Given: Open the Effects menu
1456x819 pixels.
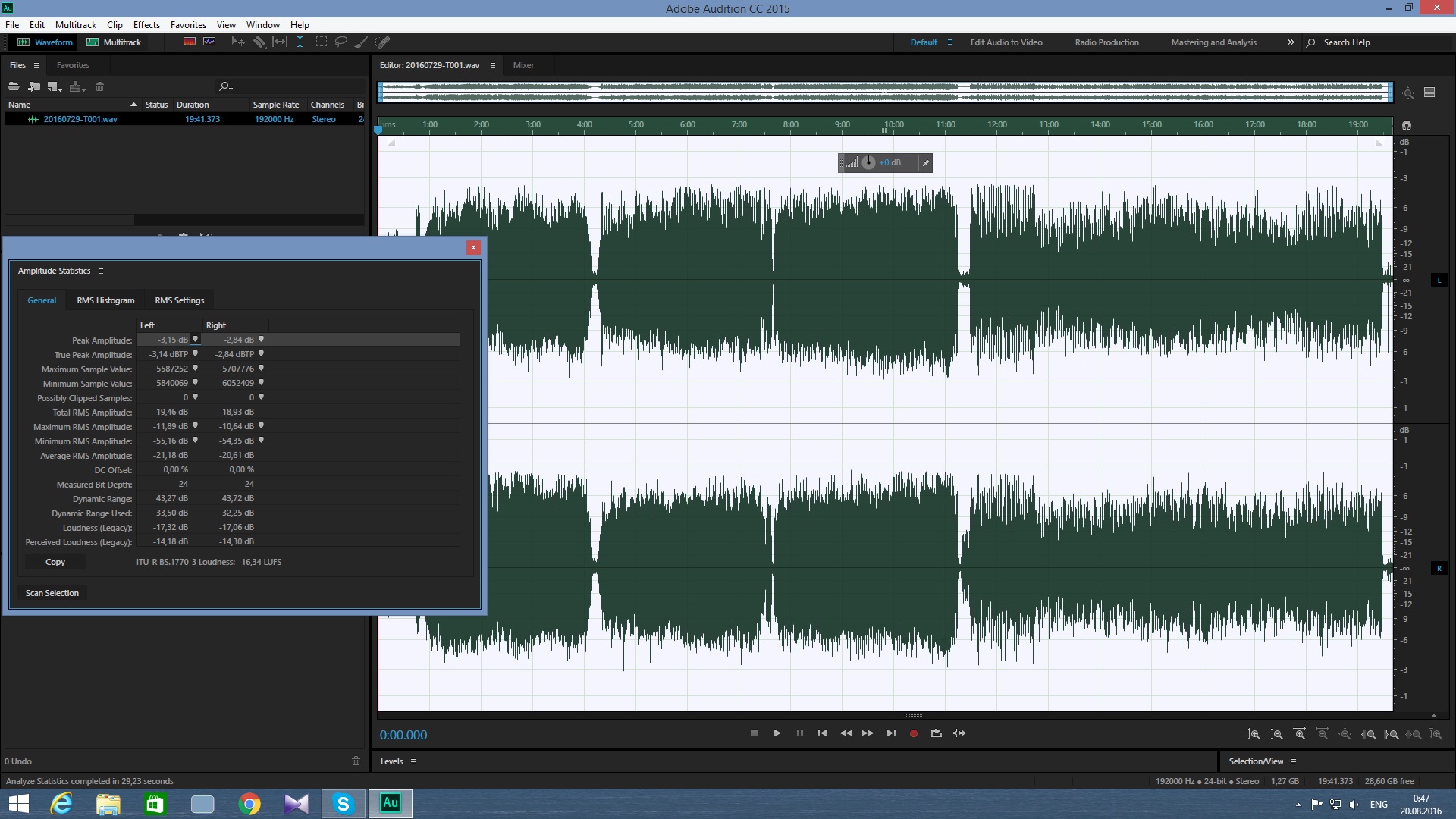Looking at the screenshot, I should 146,25.
